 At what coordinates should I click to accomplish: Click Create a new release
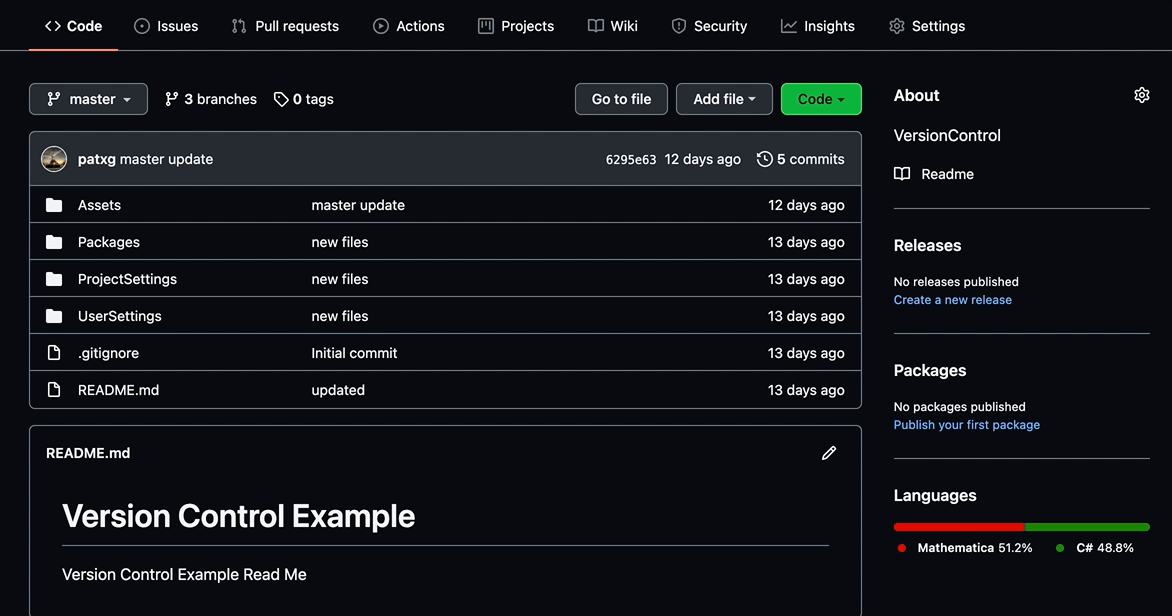[x=953, y=300]
